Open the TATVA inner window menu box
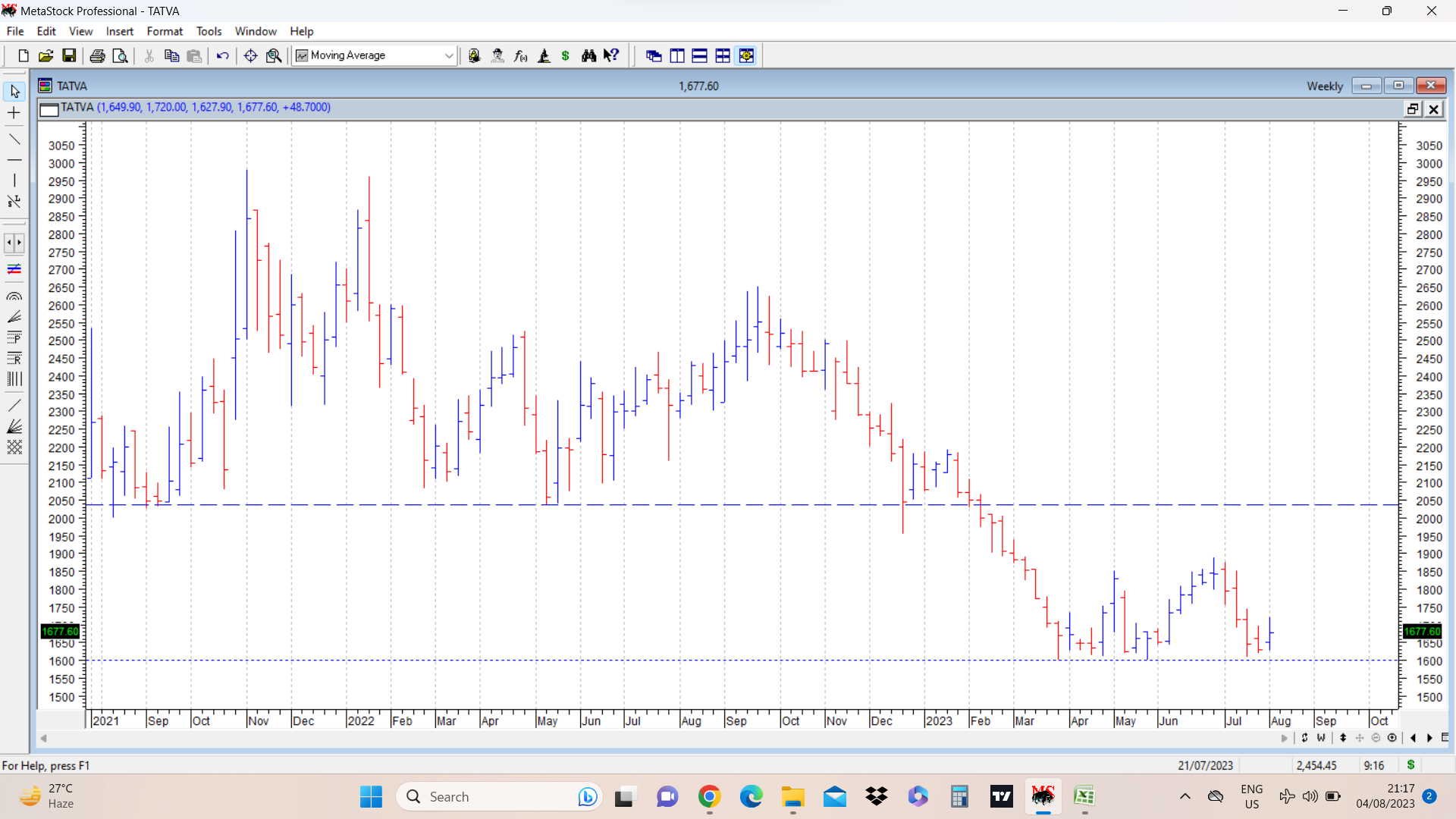 (49, 109)
